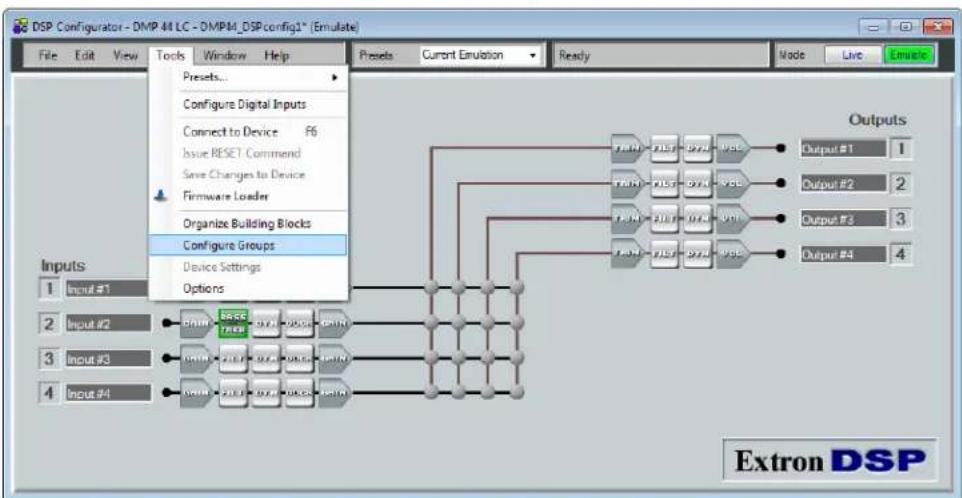Toggle mix-point Input #1 to Output #1
Viewport: 962px width, 498px height.
coord(431,287)
